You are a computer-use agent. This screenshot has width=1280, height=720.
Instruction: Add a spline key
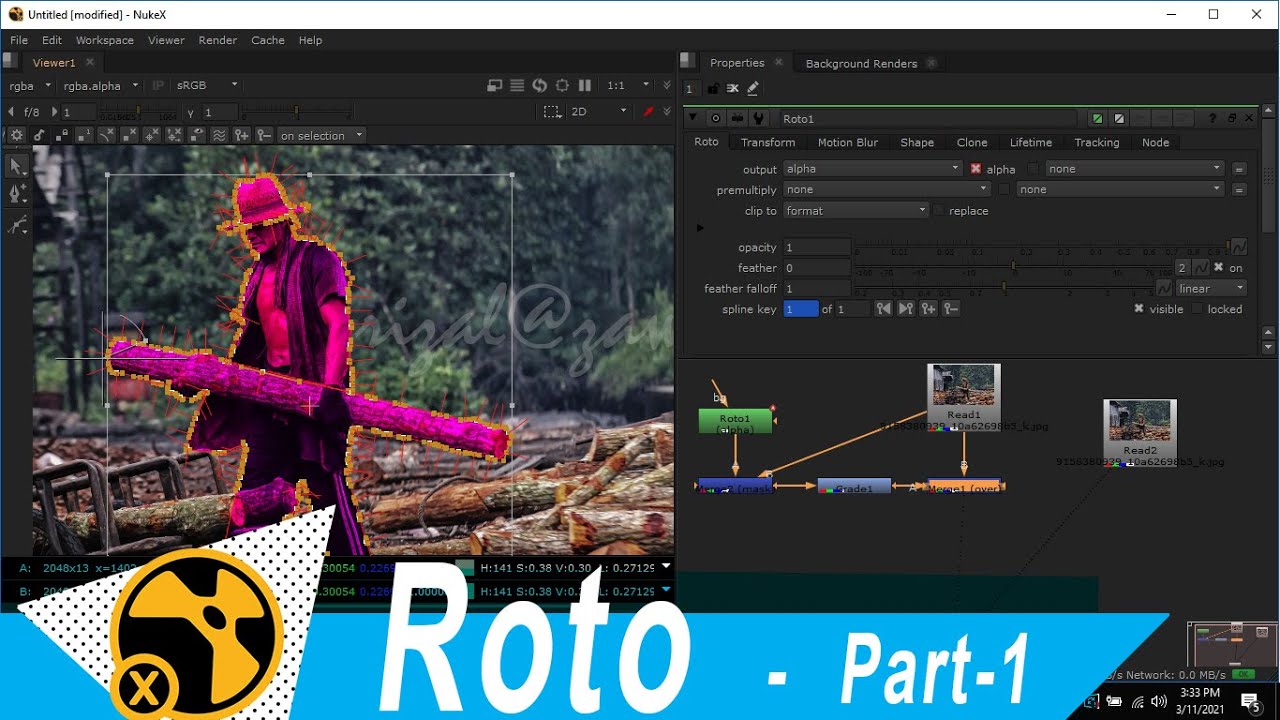click(928, 309)
